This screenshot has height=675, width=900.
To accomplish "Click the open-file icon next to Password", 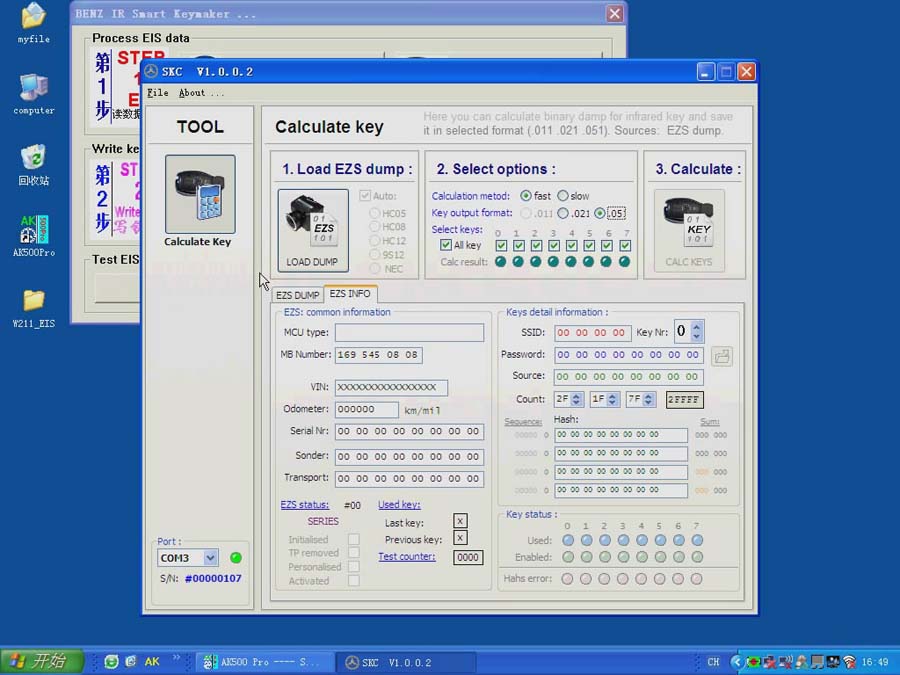I will [721, 356].
